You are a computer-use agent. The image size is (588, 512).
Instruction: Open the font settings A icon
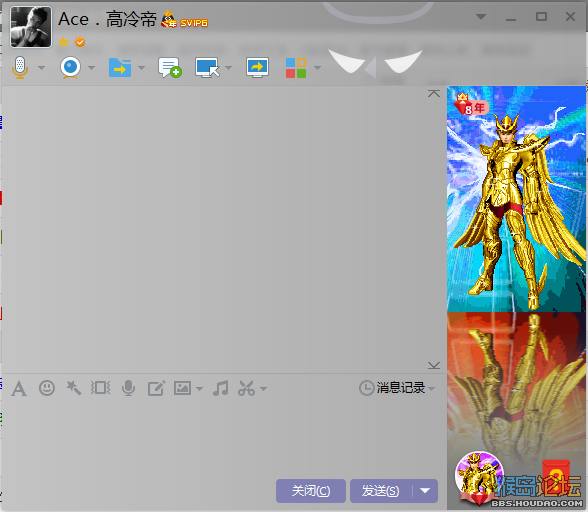(x=19, y=389)
